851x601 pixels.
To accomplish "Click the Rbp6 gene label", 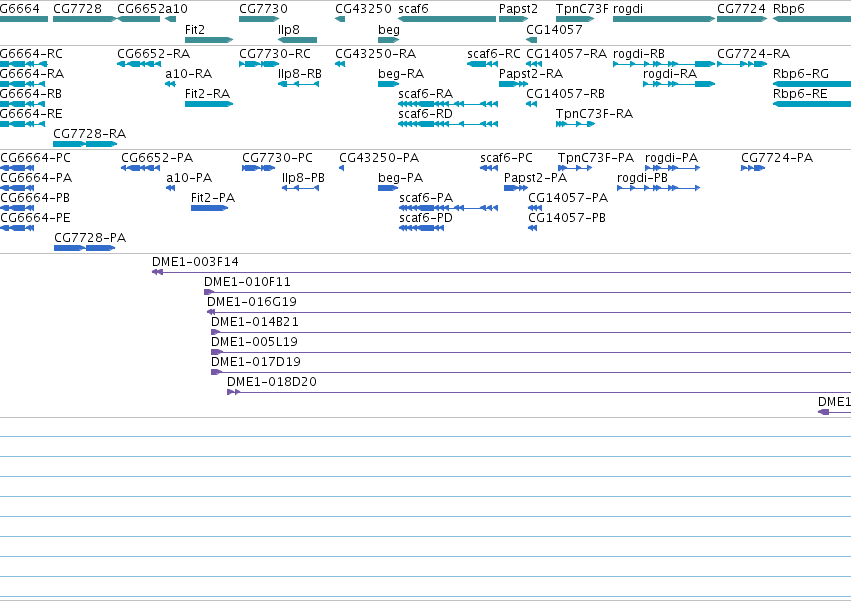I will click(x=789, y=9).
